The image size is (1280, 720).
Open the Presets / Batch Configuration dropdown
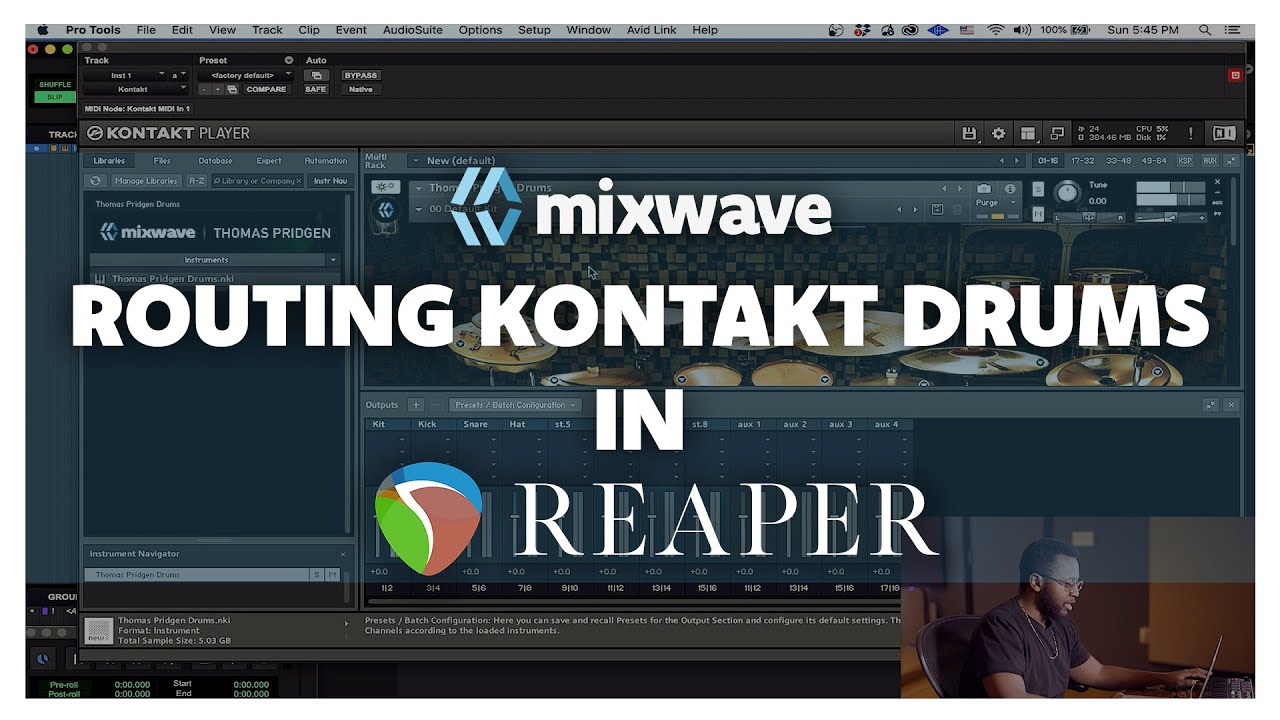515,405
